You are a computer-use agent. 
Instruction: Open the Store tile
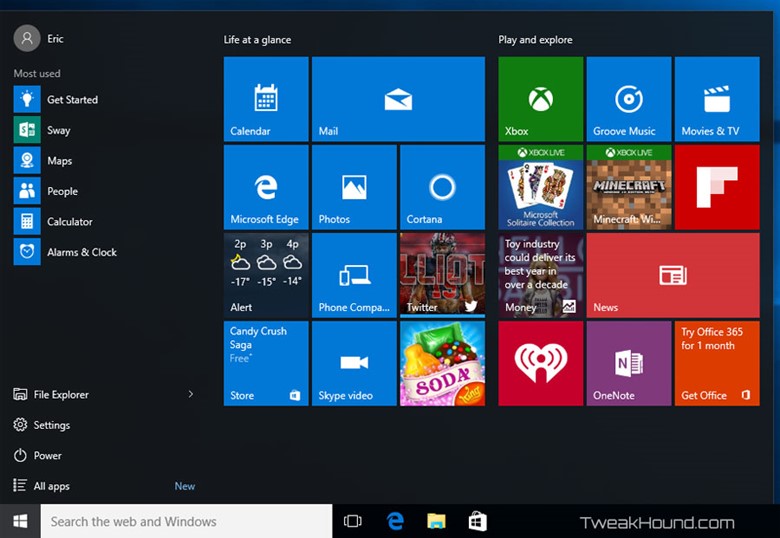[266, 363]
